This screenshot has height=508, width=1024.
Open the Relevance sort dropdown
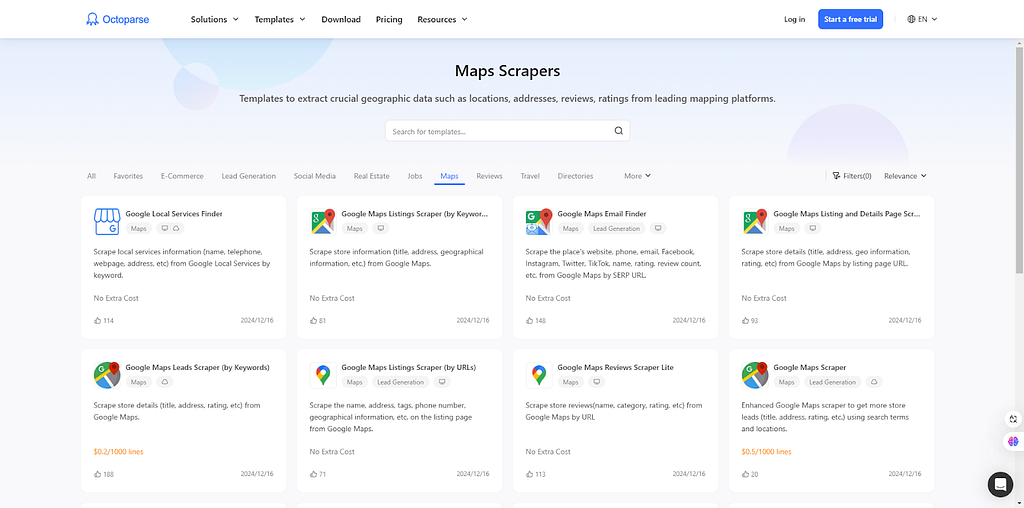[905, 176]
